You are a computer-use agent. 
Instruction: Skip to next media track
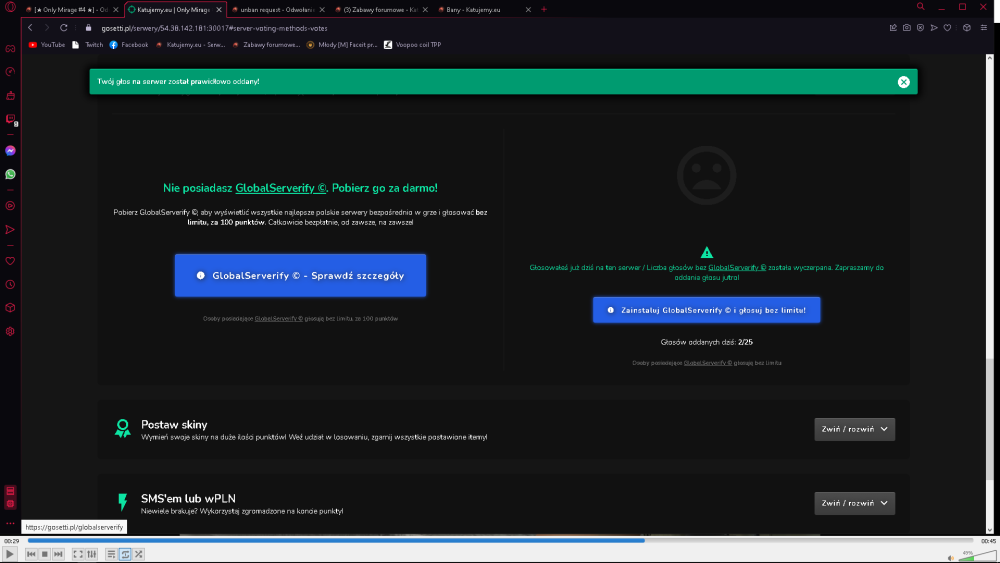coord(58,554)
